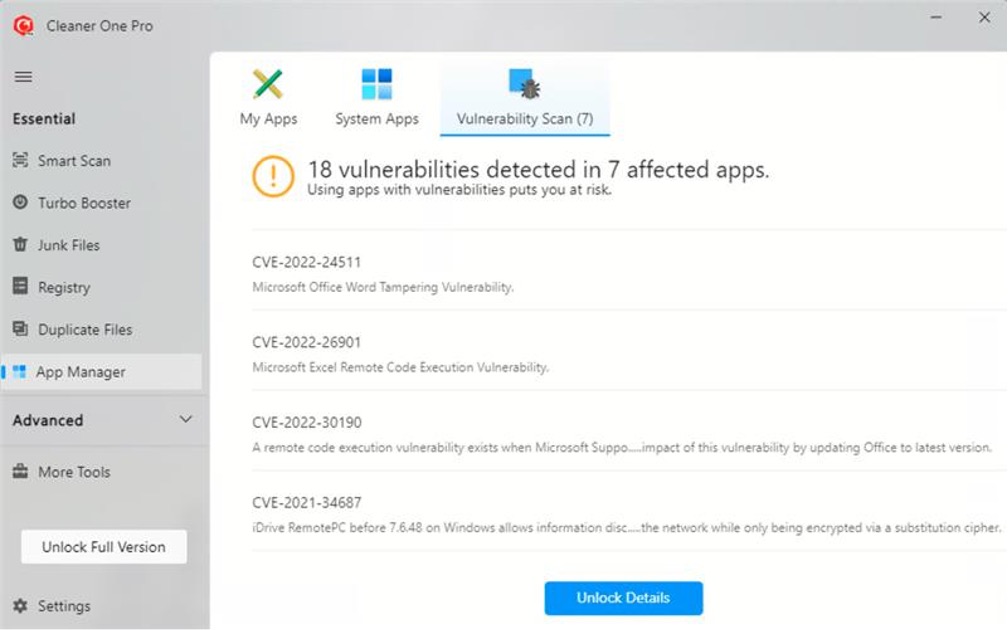Switch to the System Apps tab
Screen dimensions: 1008x630
tap(377, 118)
